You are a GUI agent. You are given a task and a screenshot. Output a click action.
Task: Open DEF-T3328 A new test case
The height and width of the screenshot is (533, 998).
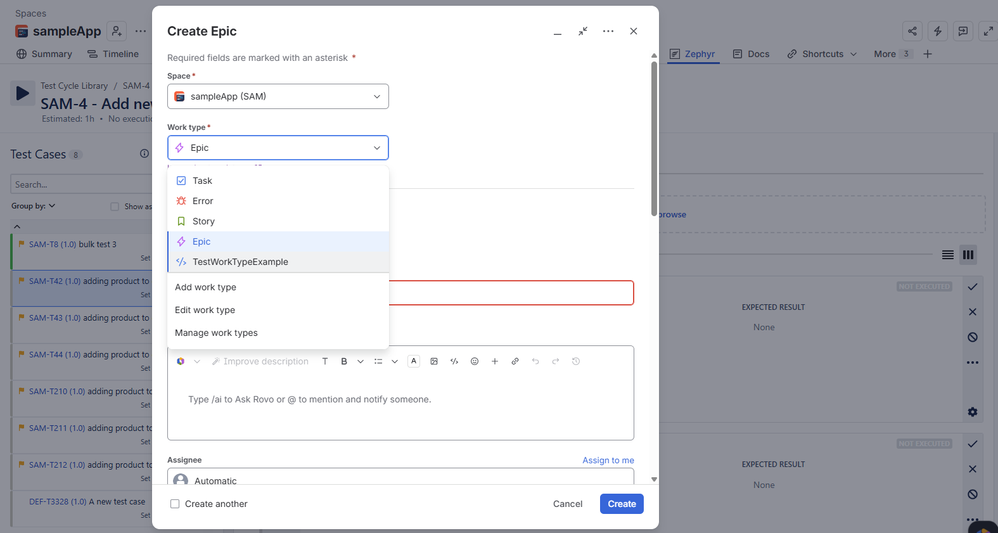[81, 508]
